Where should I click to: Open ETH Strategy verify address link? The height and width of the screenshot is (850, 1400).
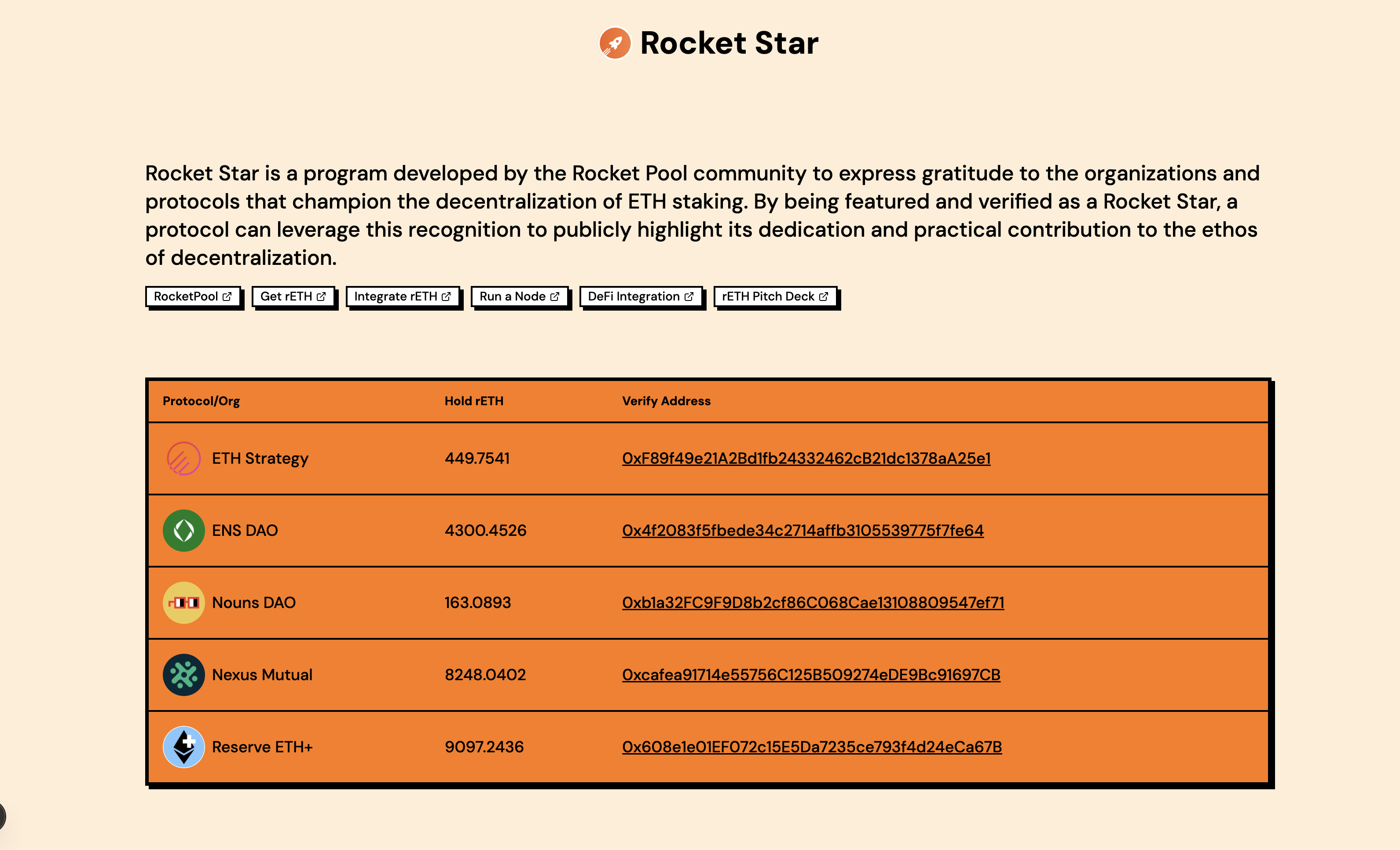coord(806,458)
